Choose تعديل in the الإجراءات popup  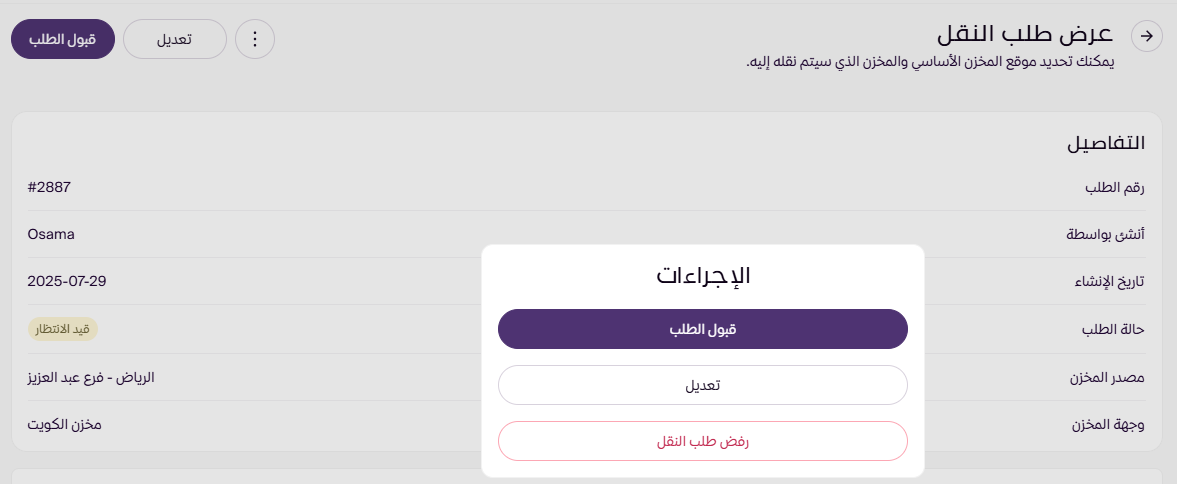pos(702,385)
